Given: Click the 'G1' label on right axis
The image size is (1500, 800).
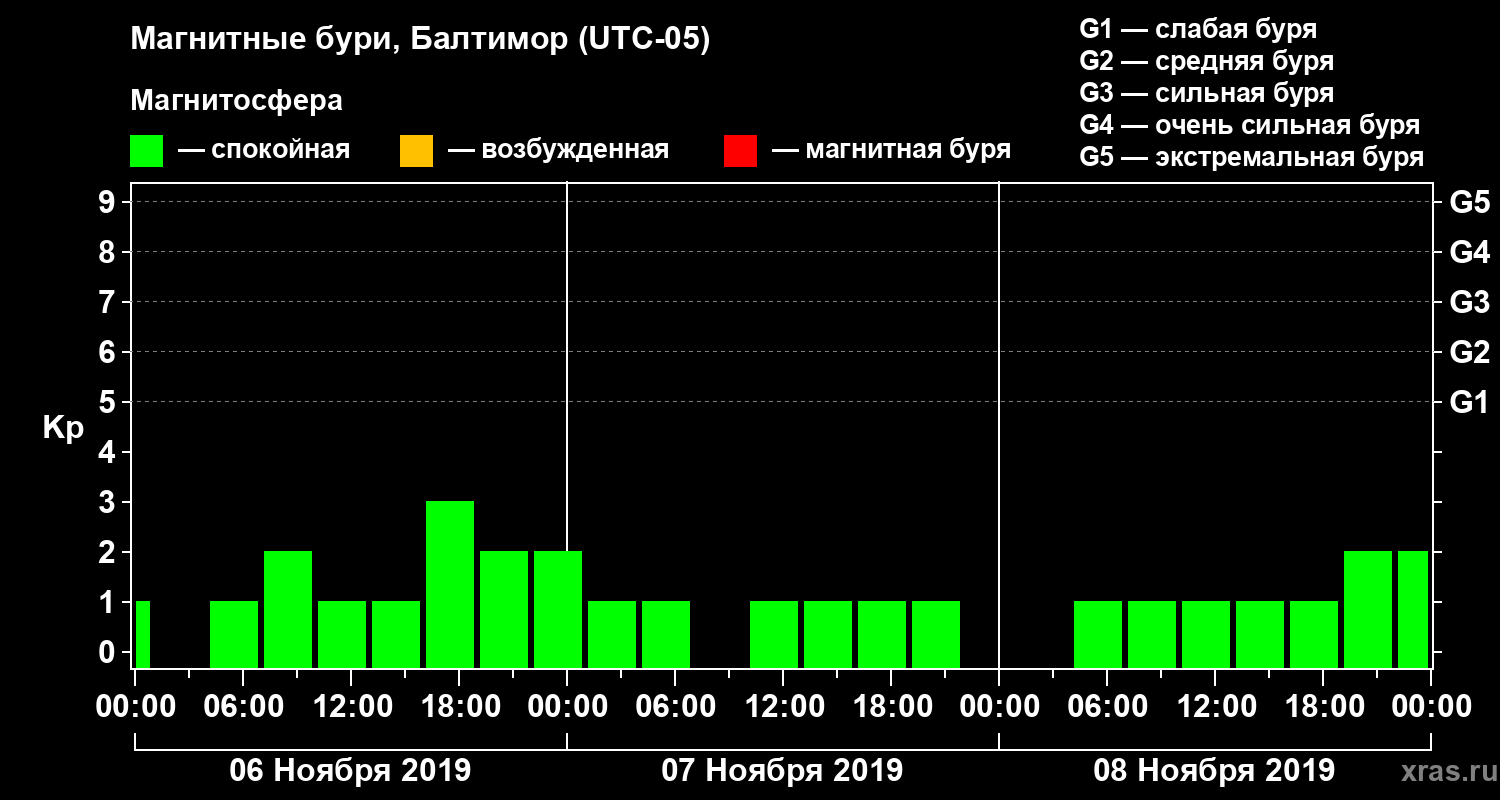Looking at the screenshot, I should point(1469,403).
